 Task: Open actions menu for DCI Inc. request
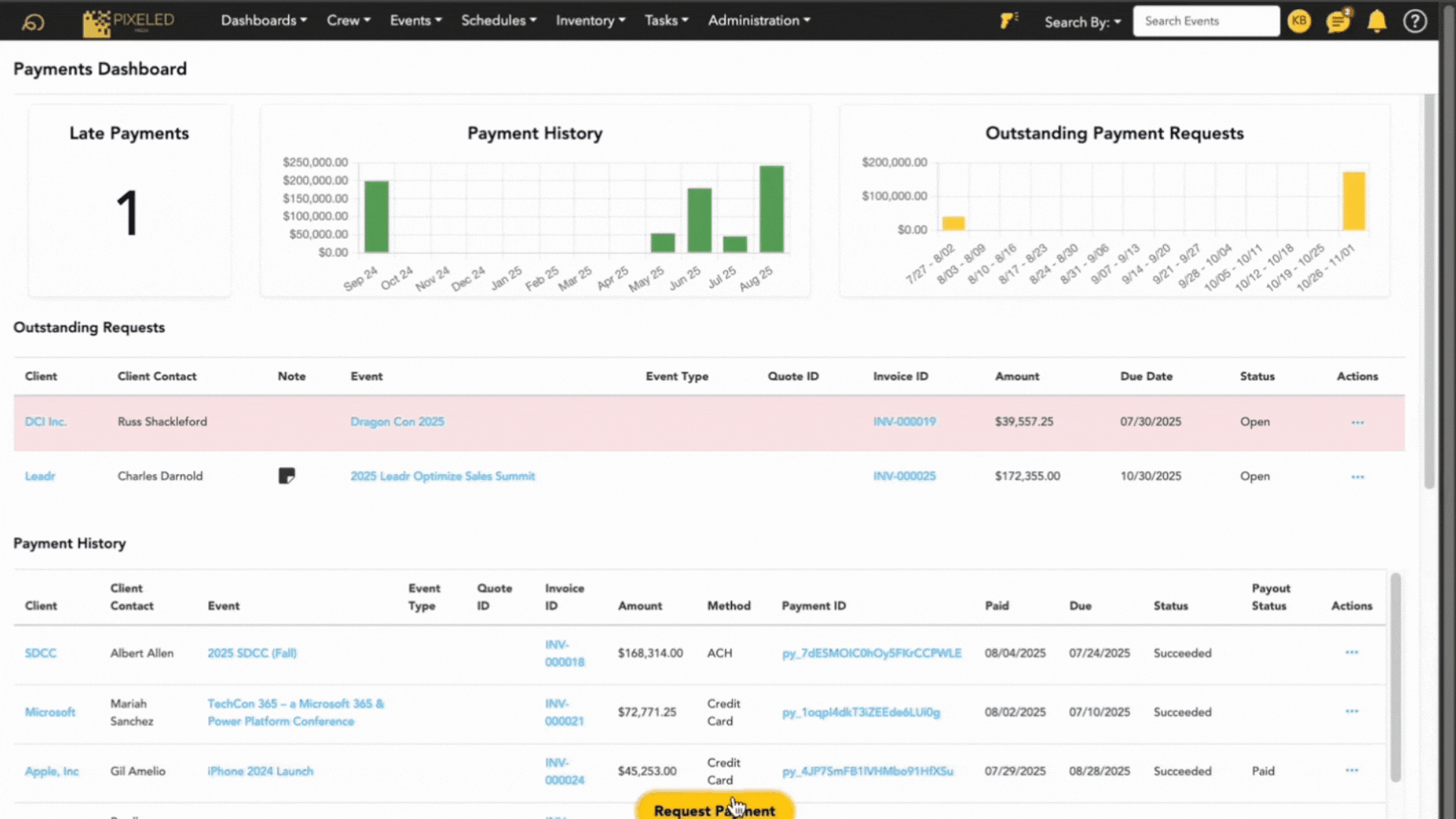1357,422
